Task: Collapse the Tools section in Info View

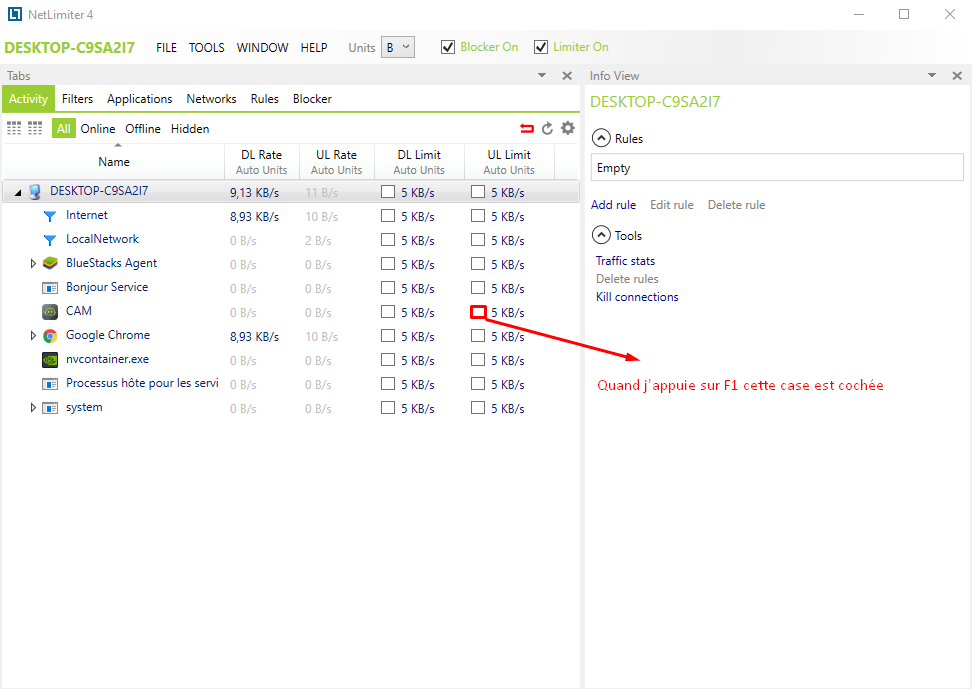Action: [601, 235]
